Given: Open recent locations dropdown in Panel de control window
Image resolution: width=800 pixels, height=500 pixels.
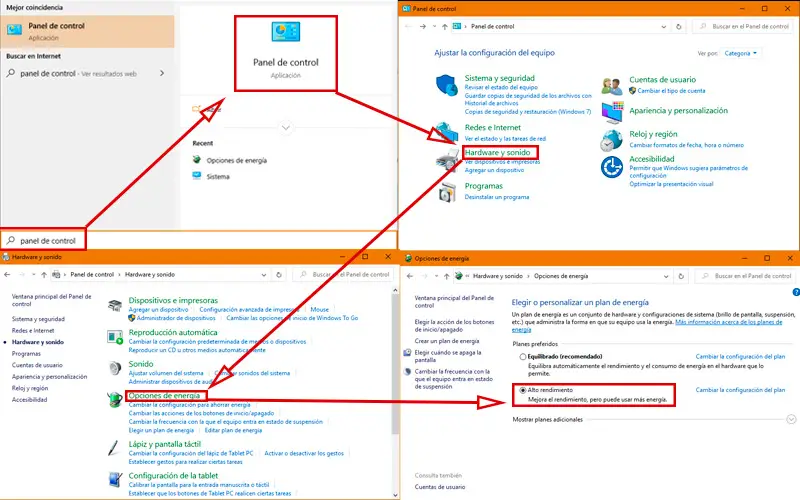Looking at the screenshot, I should tap(434, 27).
